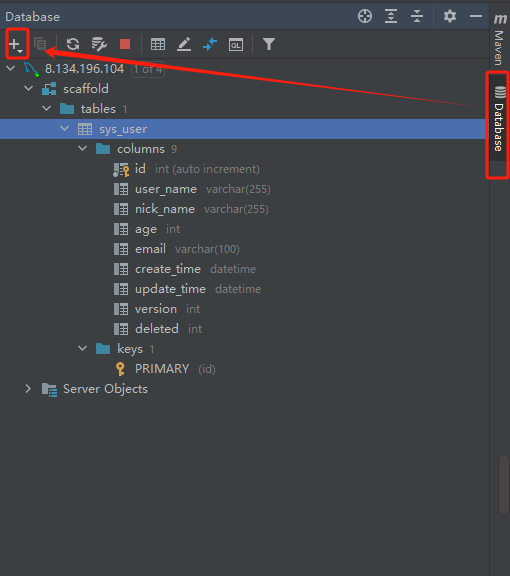Click the New data source plus icon
The width and height of the screenshot is (510, 576).
pos(16,44)
